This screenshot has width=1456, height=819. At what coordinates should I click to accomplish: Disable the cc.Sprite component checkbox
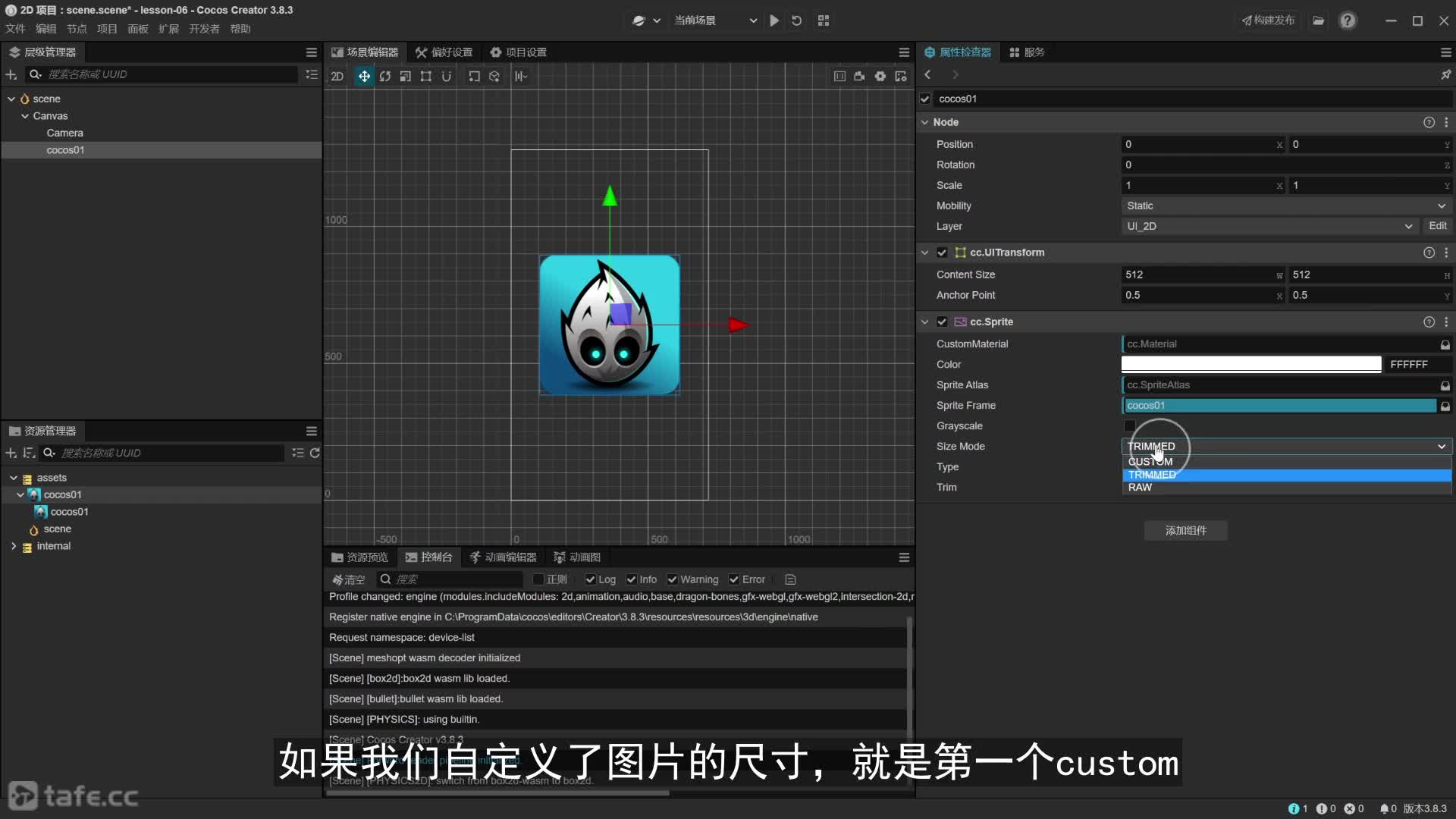pos(942,322)
